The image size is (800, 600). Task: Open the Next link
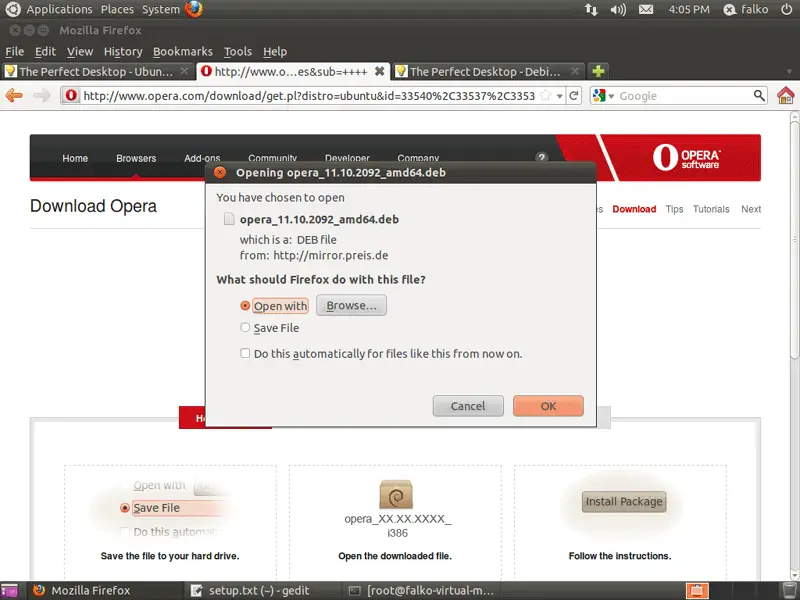751,209
